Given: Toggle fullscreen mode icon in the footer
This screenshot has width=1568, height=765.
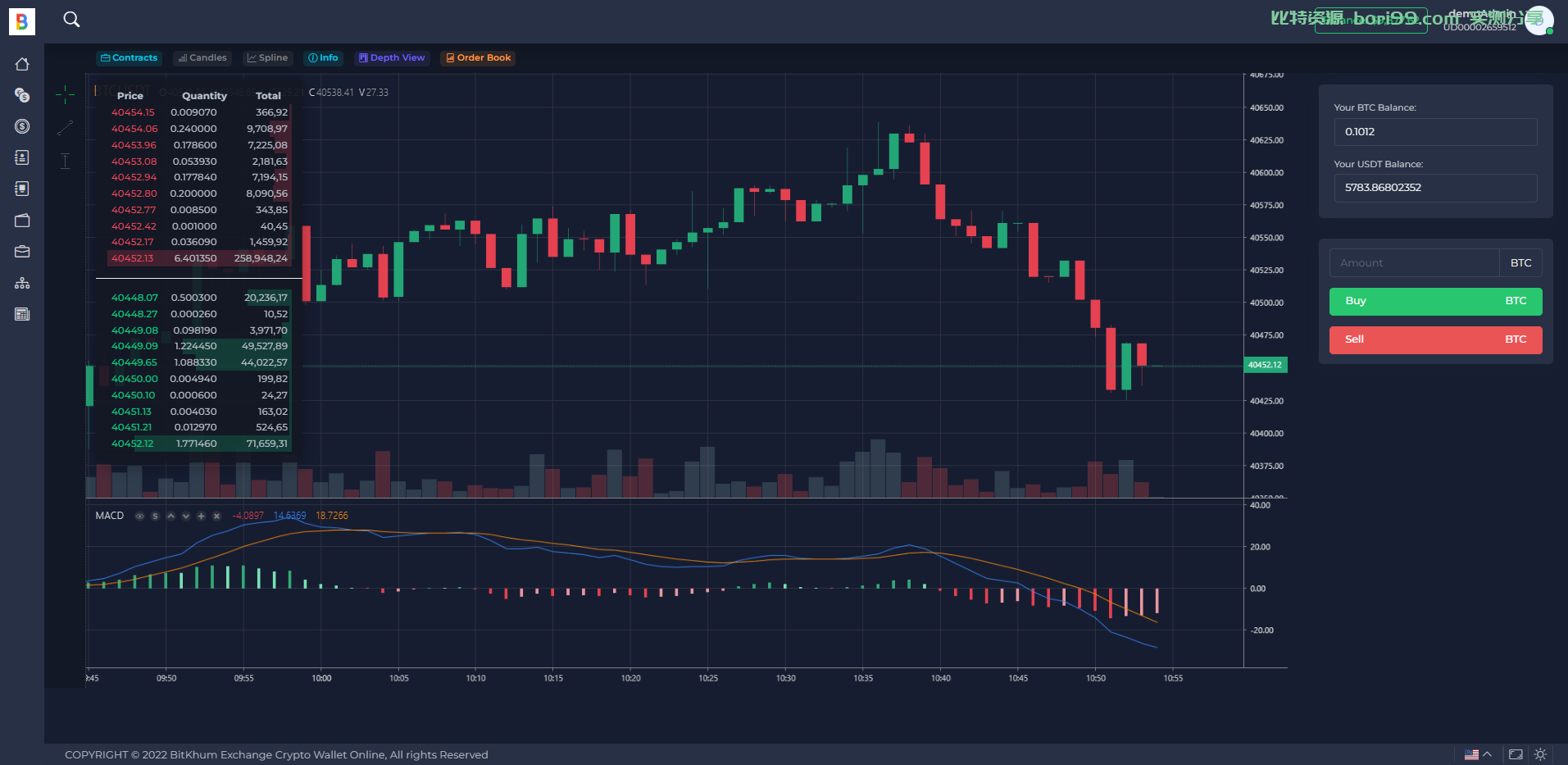Looking at the screenshot, I should pyautogui.click(x=1516, y=754).
